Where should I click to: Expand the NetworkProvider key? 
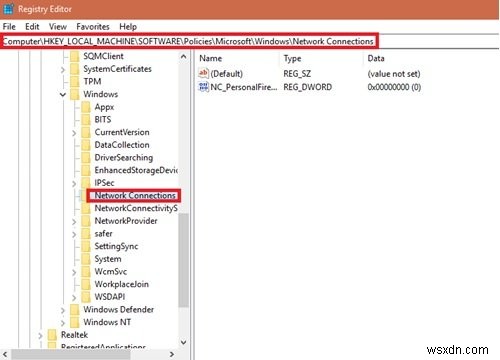click(74, 222)
